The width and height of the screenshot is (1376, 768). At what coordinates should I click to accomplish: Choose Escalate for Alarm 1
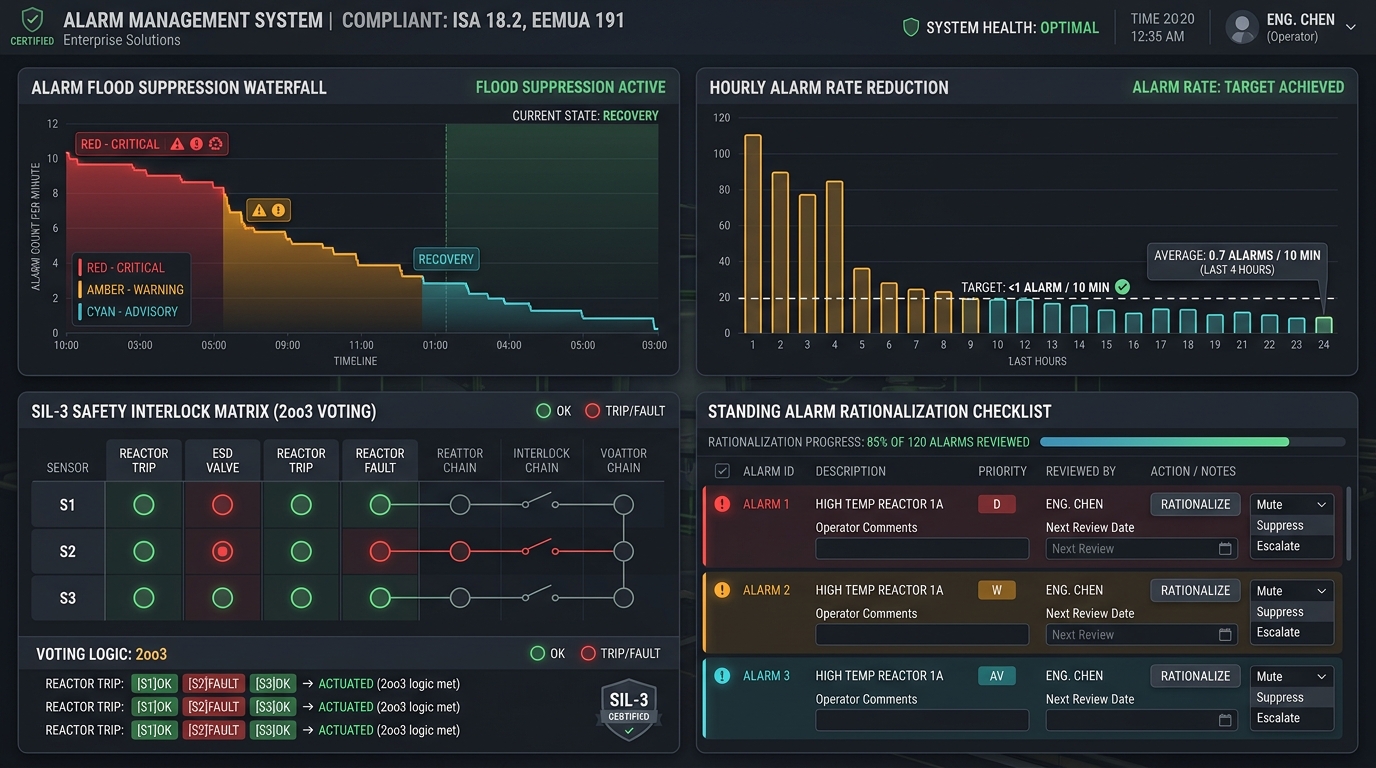coord(1291,546)
